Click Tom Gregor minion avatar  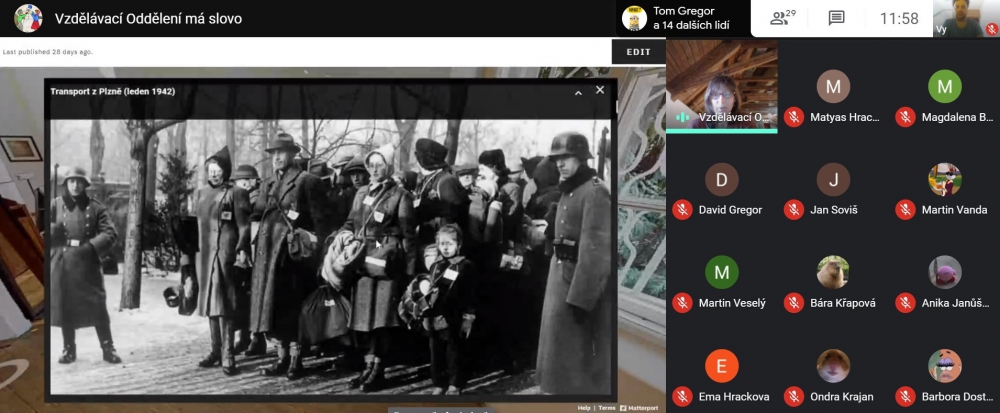(634, 18)
